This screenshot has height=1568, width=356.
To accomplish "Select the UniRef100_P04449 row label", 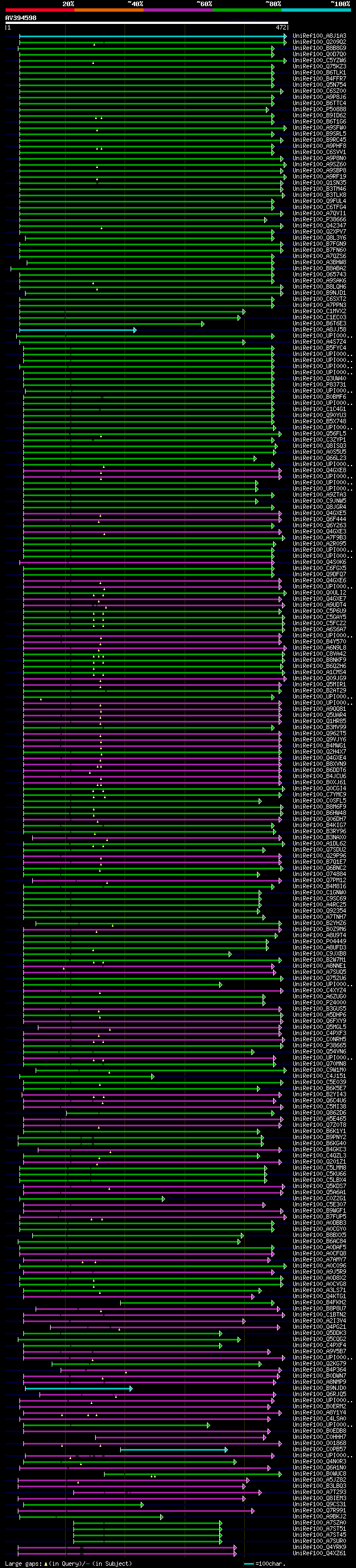I will click(319, 941).
